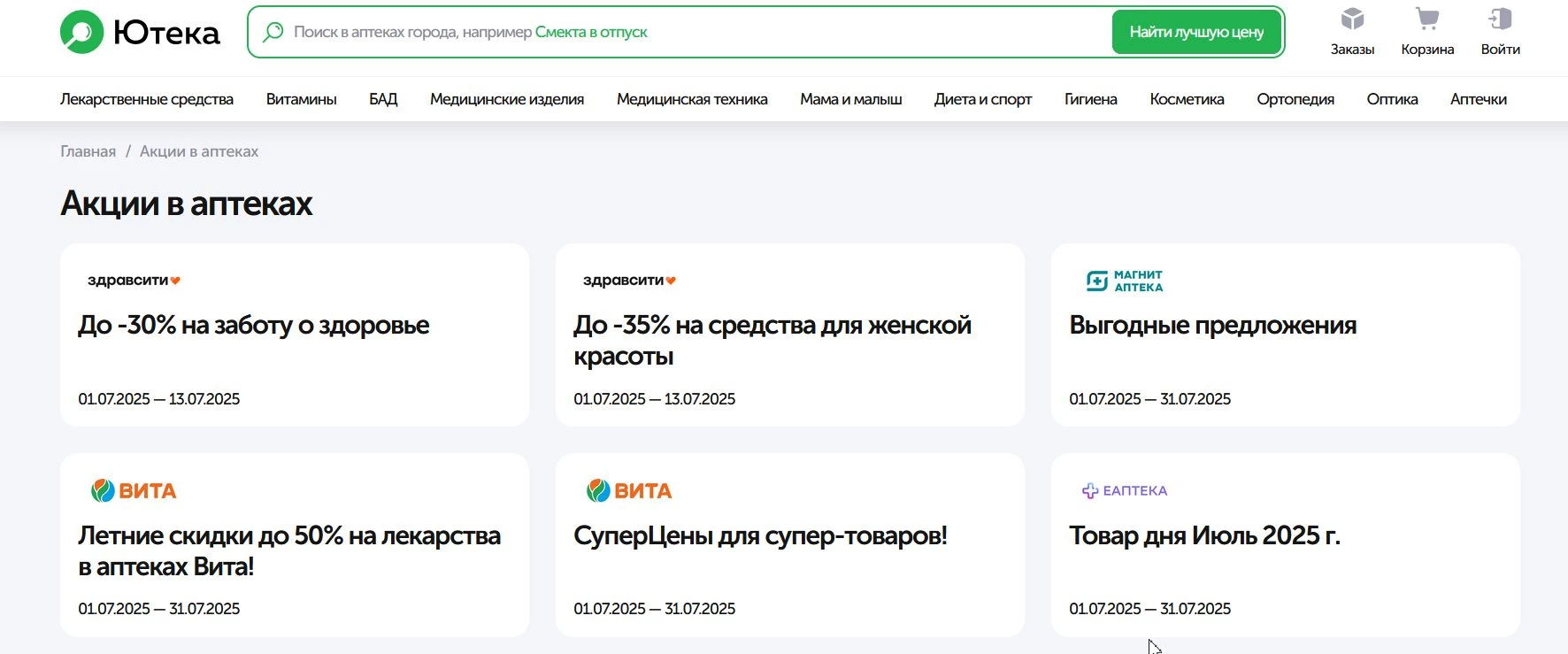
Task: Go to Главная breadcrumb
Action: pyautogui.click(x=88, y=151)
